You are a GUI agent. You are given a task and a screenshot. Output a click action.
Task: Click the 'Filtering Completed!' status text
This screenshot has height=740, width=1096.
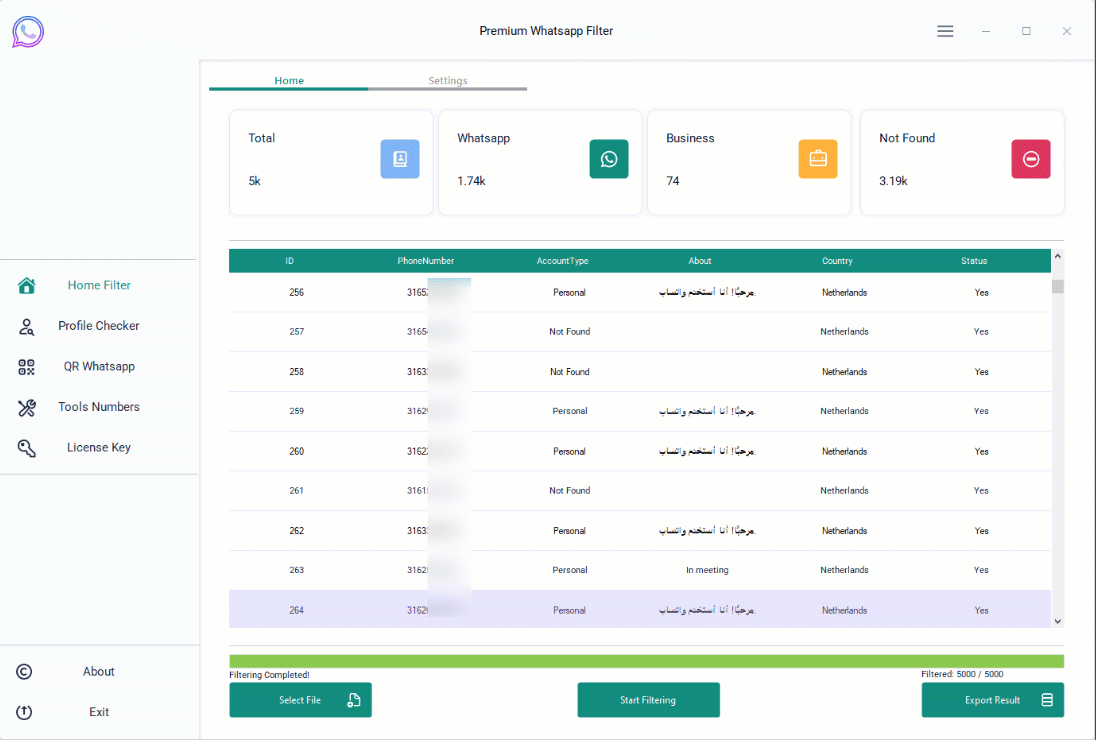[x=269, y=675]
